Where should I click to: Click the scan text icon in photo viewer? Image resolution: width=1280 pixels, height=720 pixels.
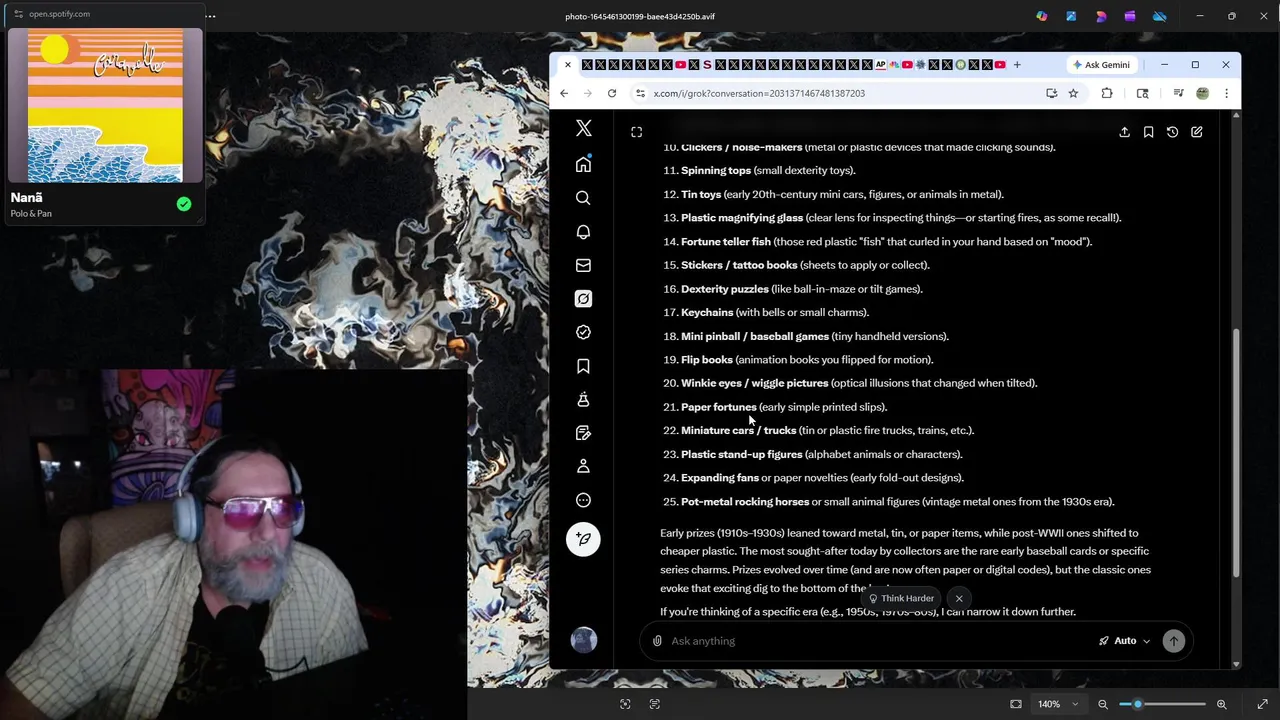click(x=655, y=704)
